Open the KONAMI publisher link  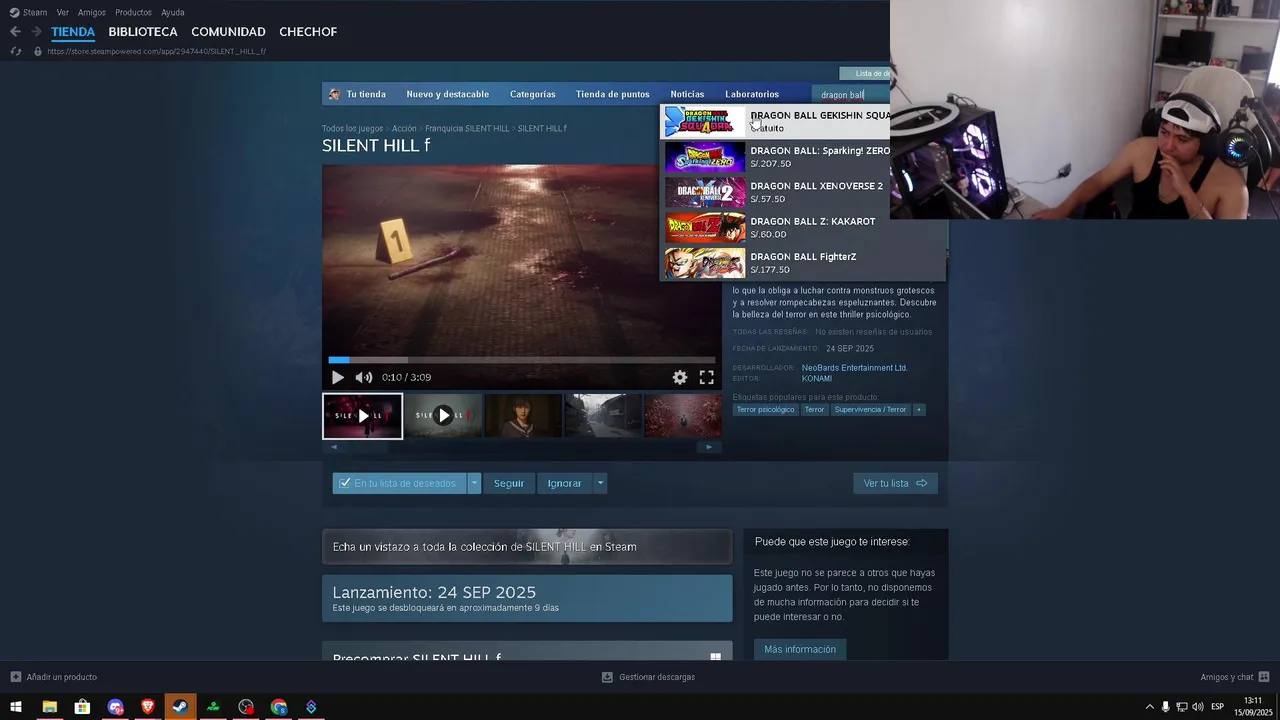pos(817,379)
